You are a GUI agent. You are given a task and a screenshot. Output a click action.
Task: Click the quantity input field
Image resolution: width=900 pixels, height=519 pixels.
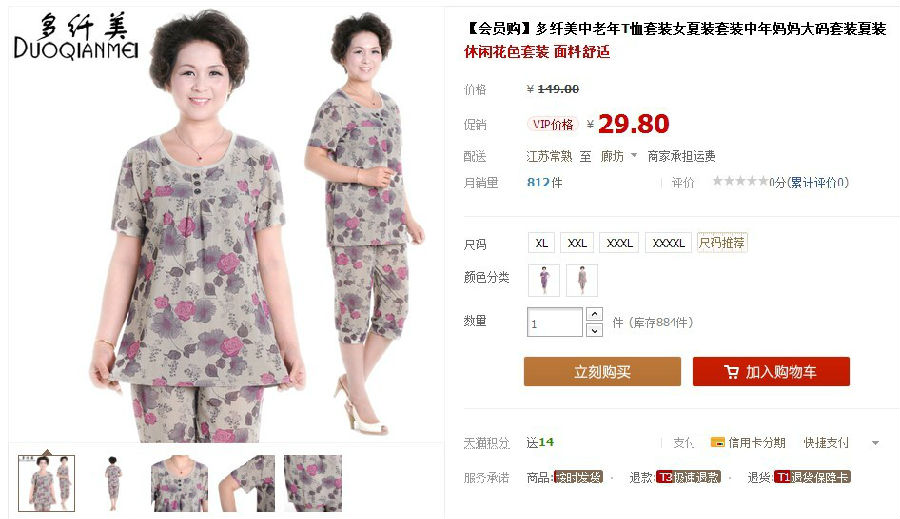pos(554,322)
